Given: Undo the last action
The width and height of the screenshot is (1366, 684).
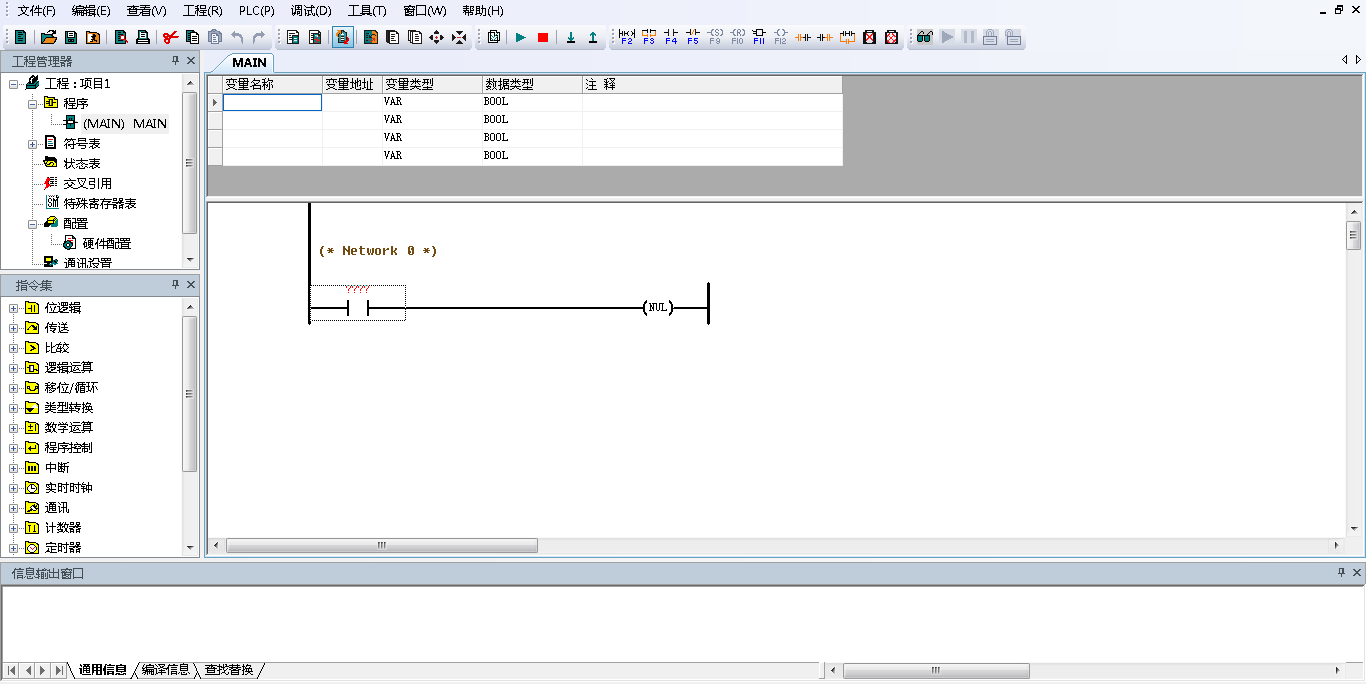Looking at the screenshot, I should (x=237, y=37).
